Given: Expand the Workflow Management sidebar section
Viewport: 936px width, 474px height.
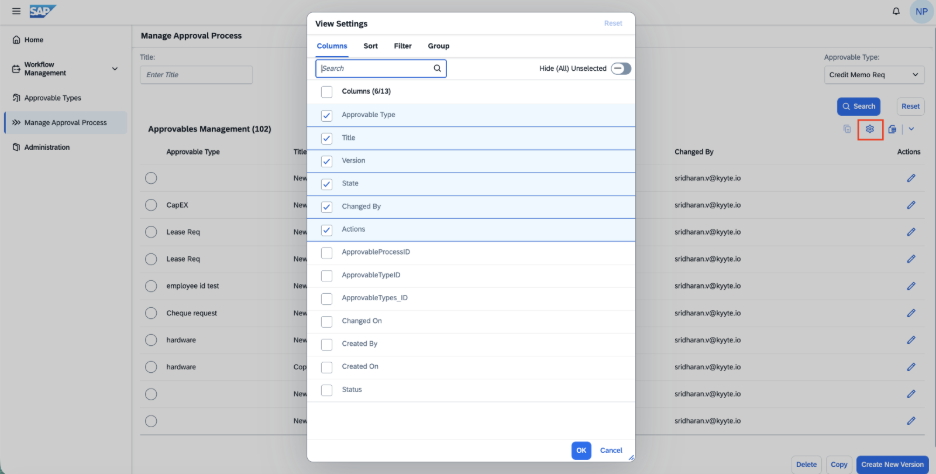Looking at the screenshot, I should point(115,69).
